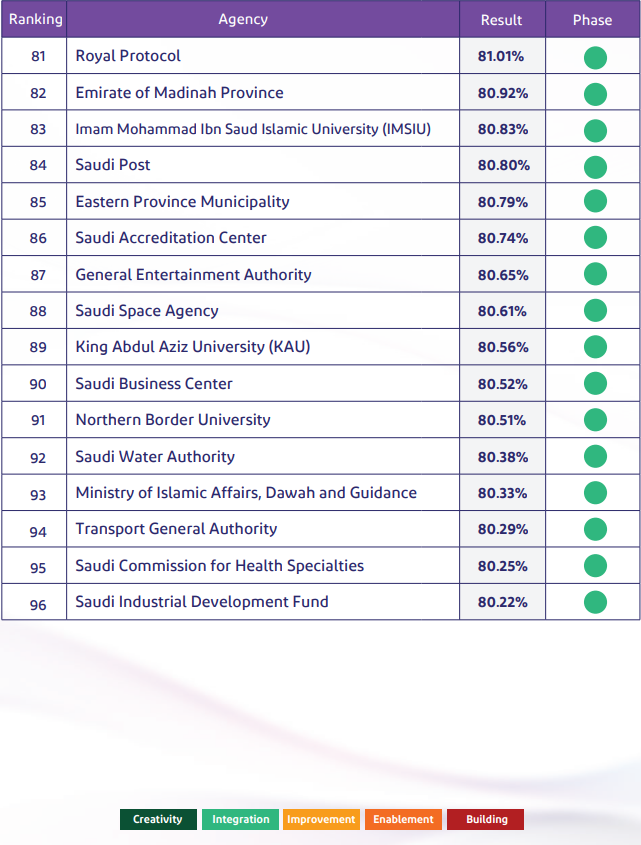Click the yellow Improvement legend label
Image resolution: width=641 pixels, height=845 pixels.
click(321, 820)
